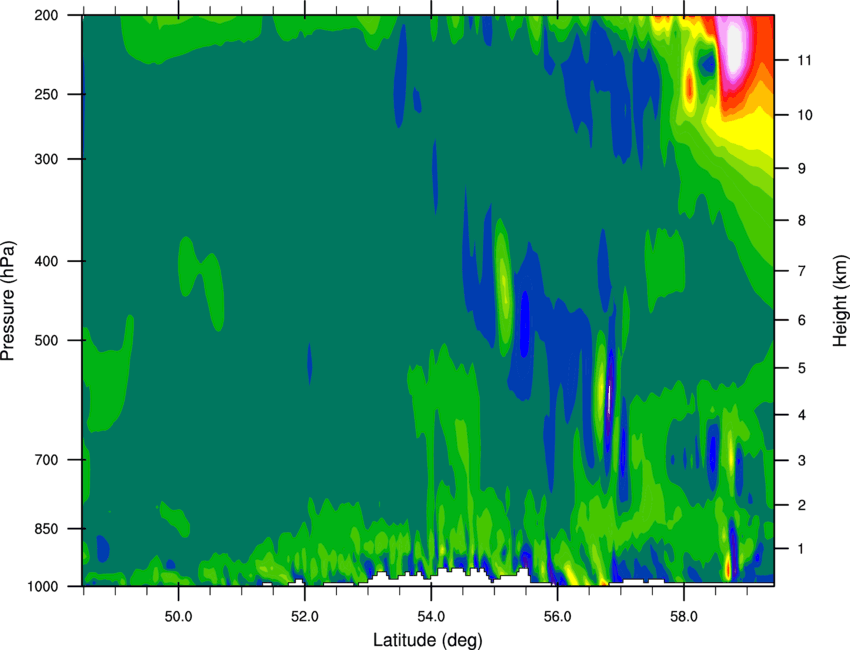Screen dimensions: 850x650
Task: Click the "Latitude (deg)" axis title
Action: point(427,640)
